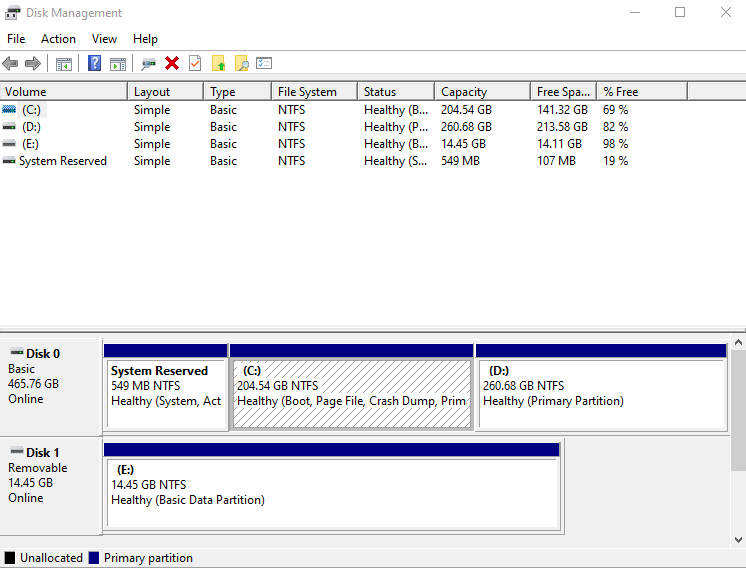This screenshot has height=568, width=746.
Task: Minimize the Disk Management window
Action: click(635, 12)
